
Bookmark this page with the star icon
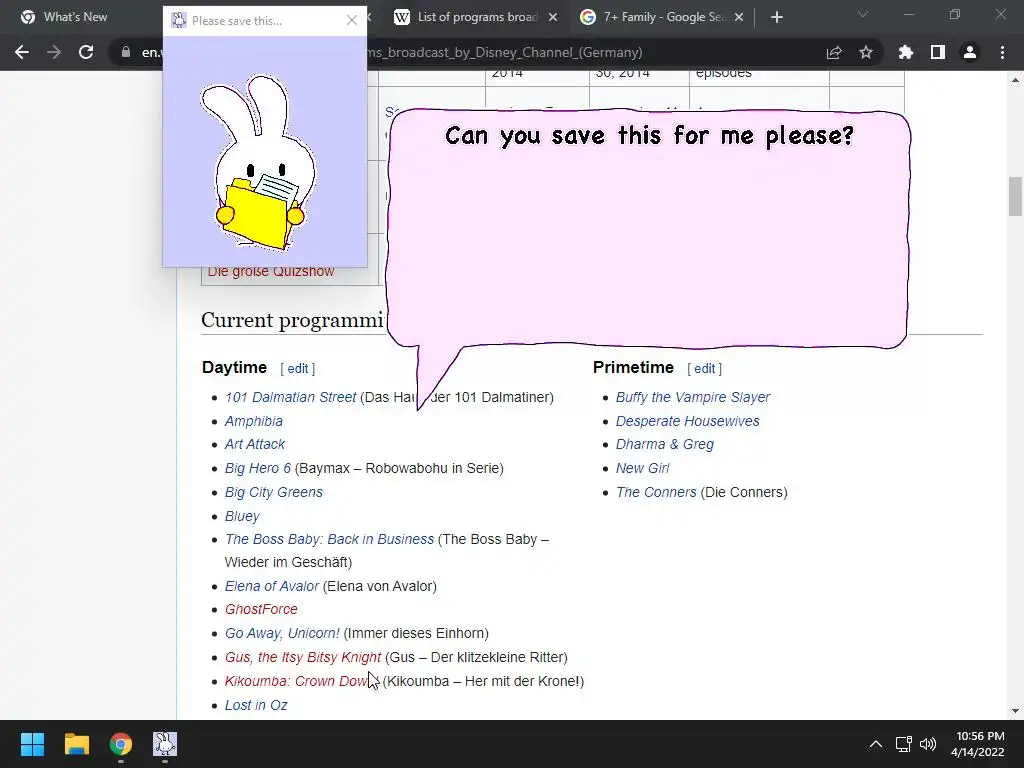[866, 52]
